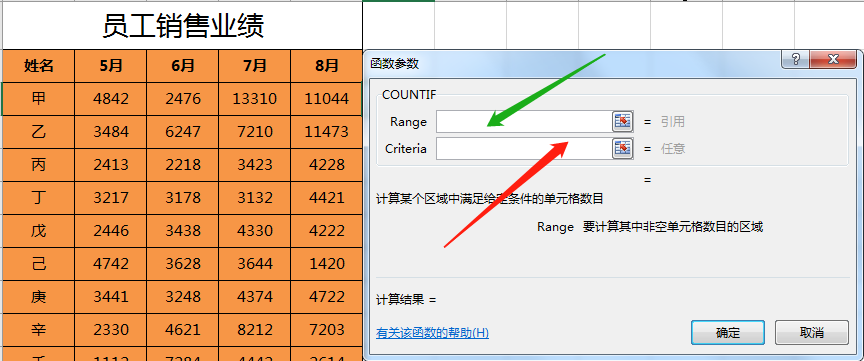Select cell with value 3628
Screen dimensions: 864x361
tap(182, 265)
